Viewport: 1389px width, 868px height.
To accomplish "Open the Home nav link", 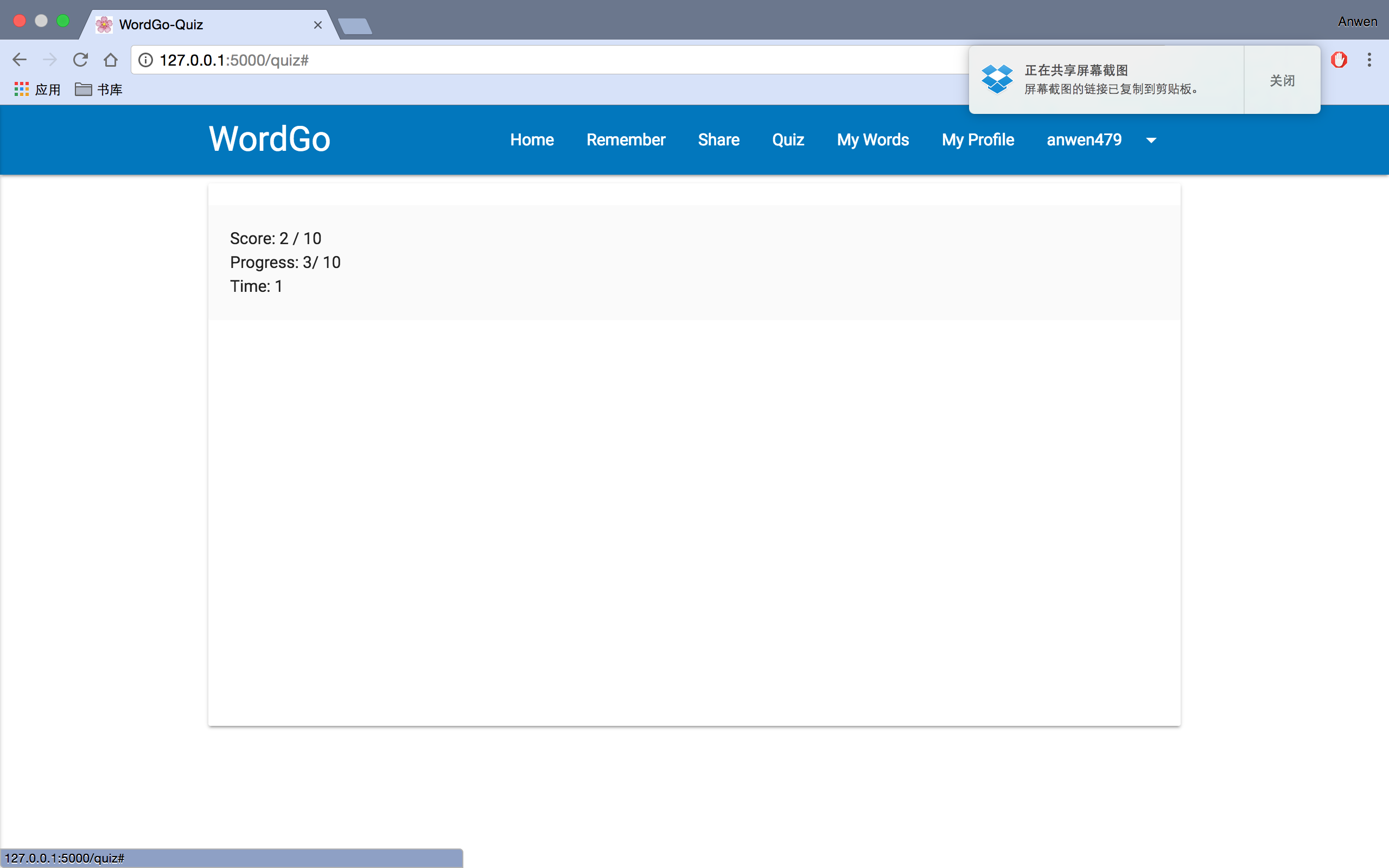I will 532,140.
